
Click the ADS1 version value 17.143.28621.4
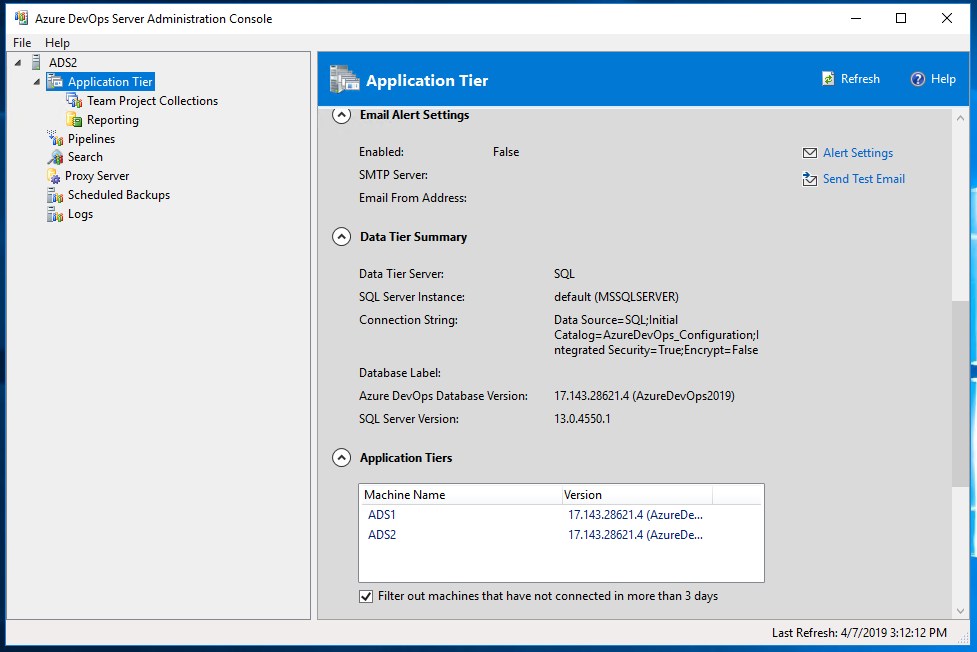(x=635, y=515)
